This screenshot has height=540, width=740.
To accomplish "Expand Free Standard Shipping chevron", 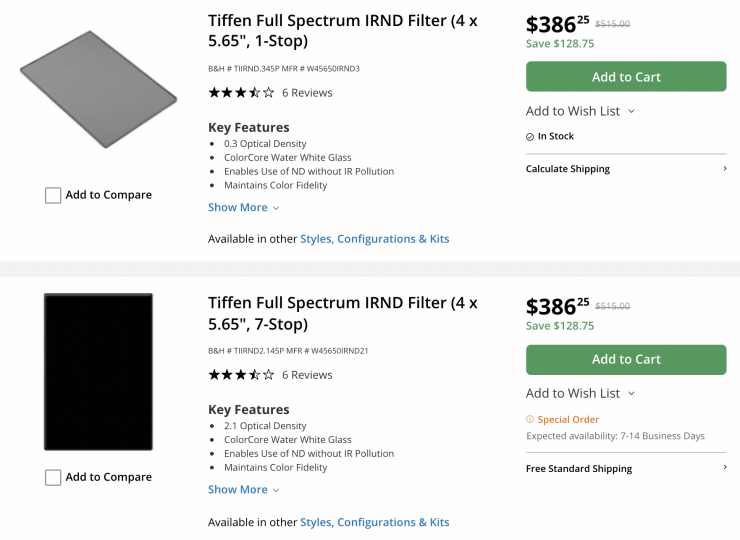I will point(725,468).
